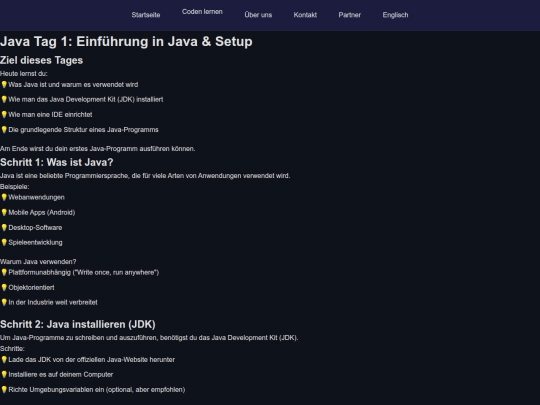Click the bulb icon beside Plattformunabhängig
Image resolution: width=540 pixels, height=405 pixels.
click(4, 272)
